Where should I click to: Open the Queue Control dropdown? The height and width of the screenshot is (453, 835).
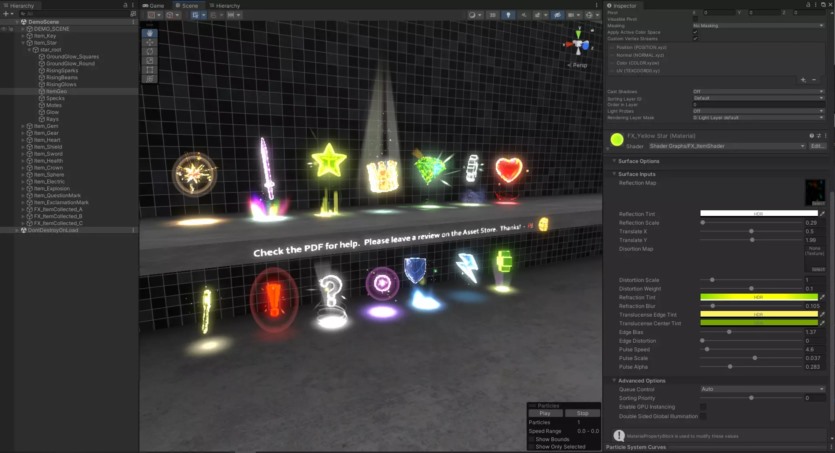(762, 390)
